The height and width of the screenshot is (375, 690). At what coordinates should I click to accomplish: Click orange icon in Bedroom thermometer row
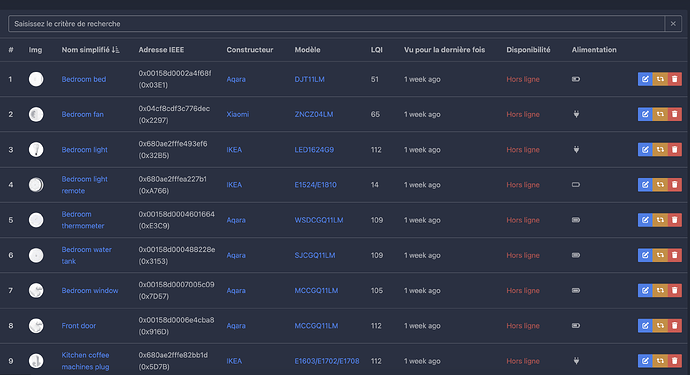(x=660, y=220)
